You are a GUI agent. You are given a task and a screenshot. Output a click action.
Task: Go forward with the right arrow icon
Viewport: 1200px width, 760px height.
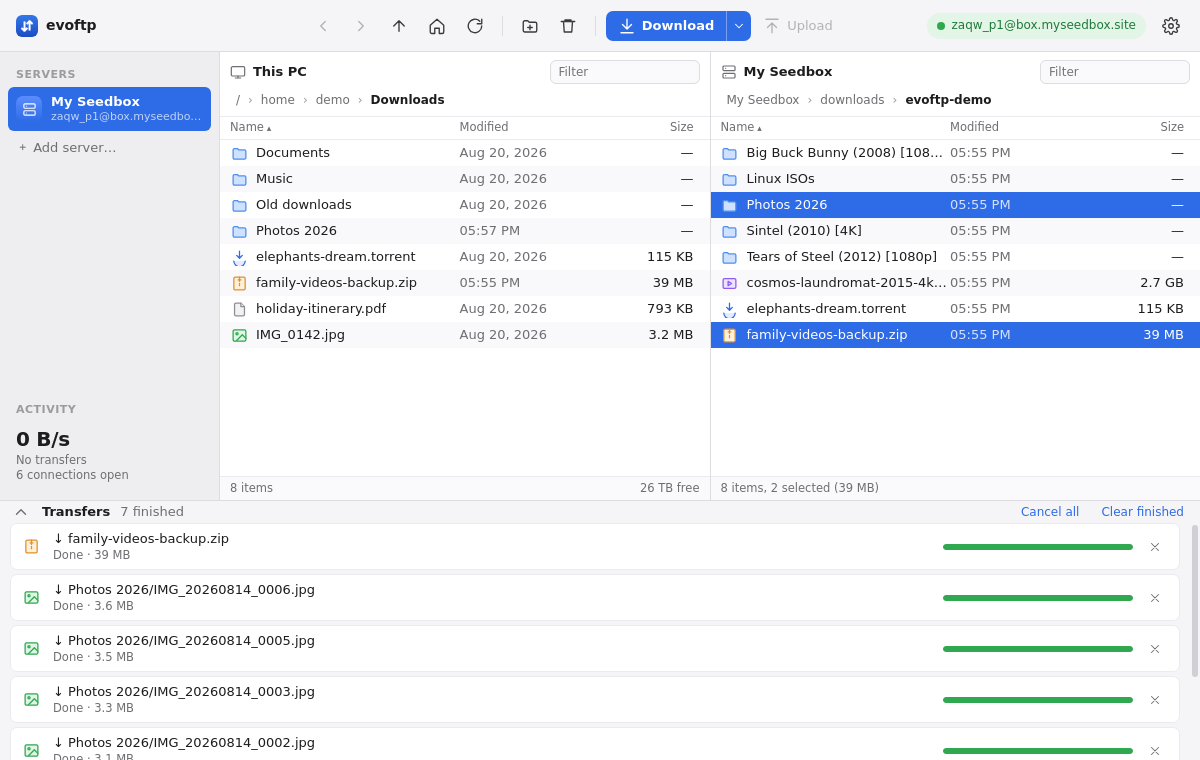pyautogui.click(x=361, y=26)
